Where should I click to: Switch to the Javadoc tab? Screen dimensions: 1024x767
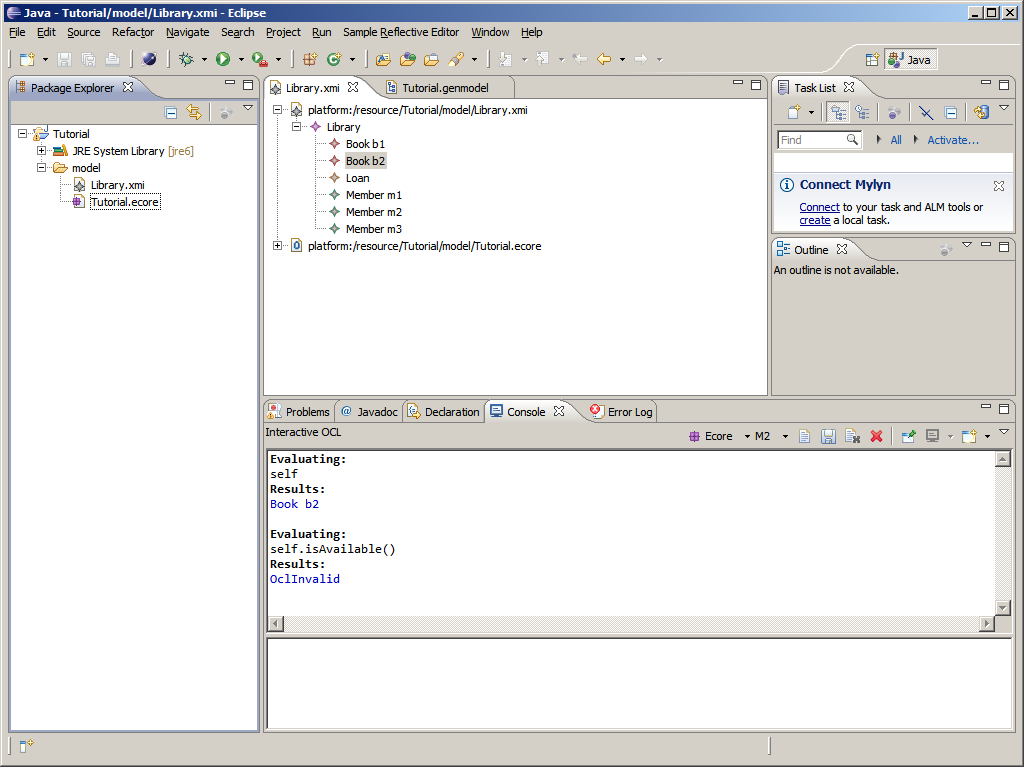coord(369,412)
